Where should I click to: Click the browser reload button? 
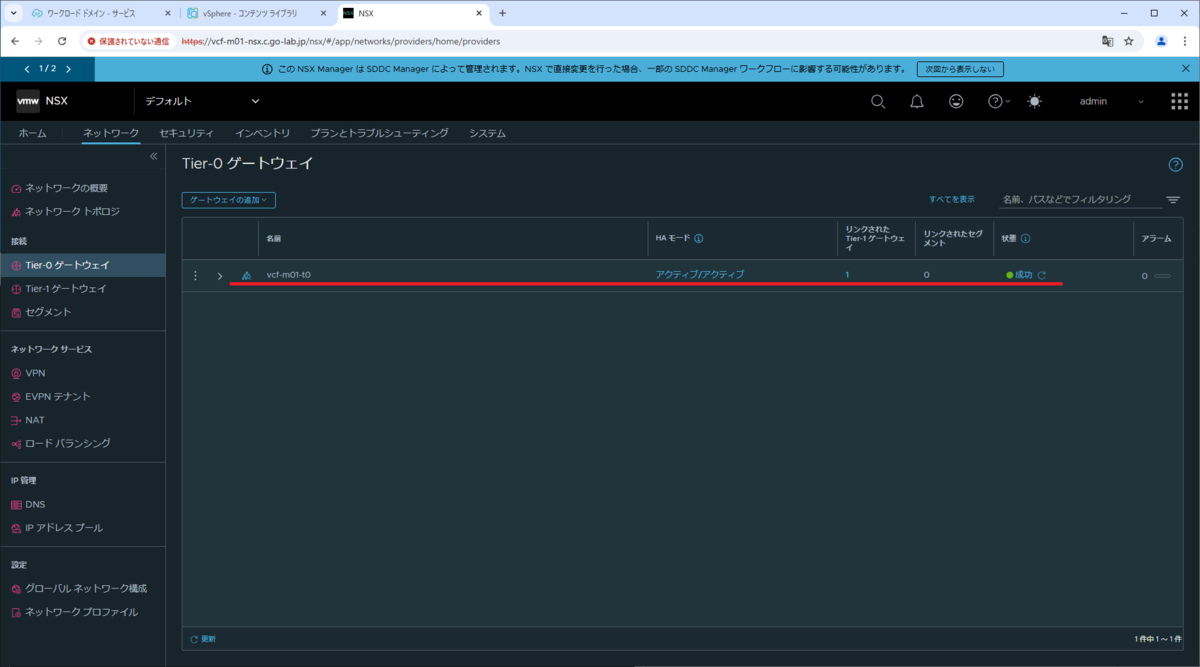62,41
